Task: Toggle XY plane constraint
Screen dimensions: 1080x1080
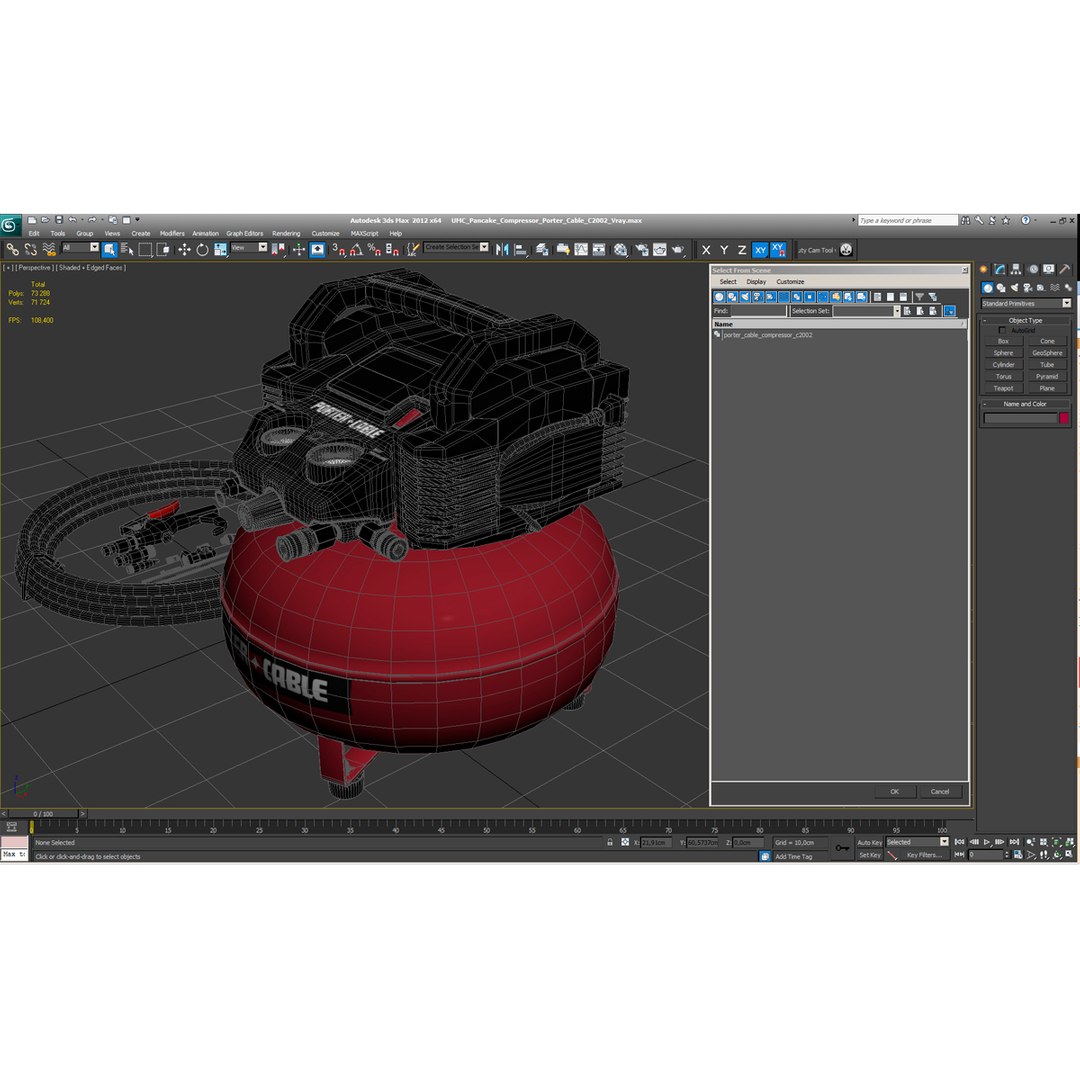Action: [x=760, y=250]
